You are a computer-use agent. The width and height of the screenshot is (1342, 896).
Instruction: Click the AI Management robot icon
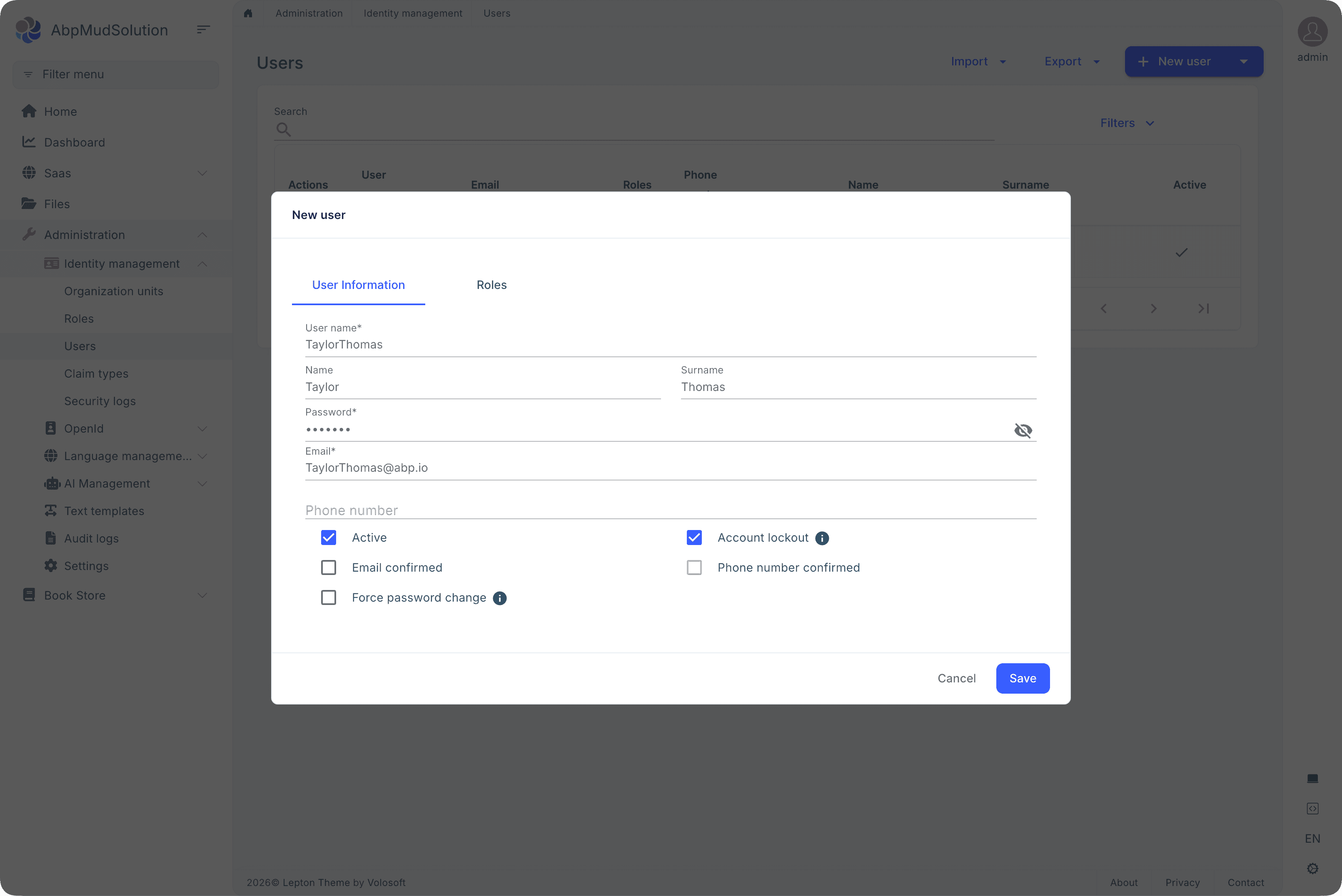(52, 483)
